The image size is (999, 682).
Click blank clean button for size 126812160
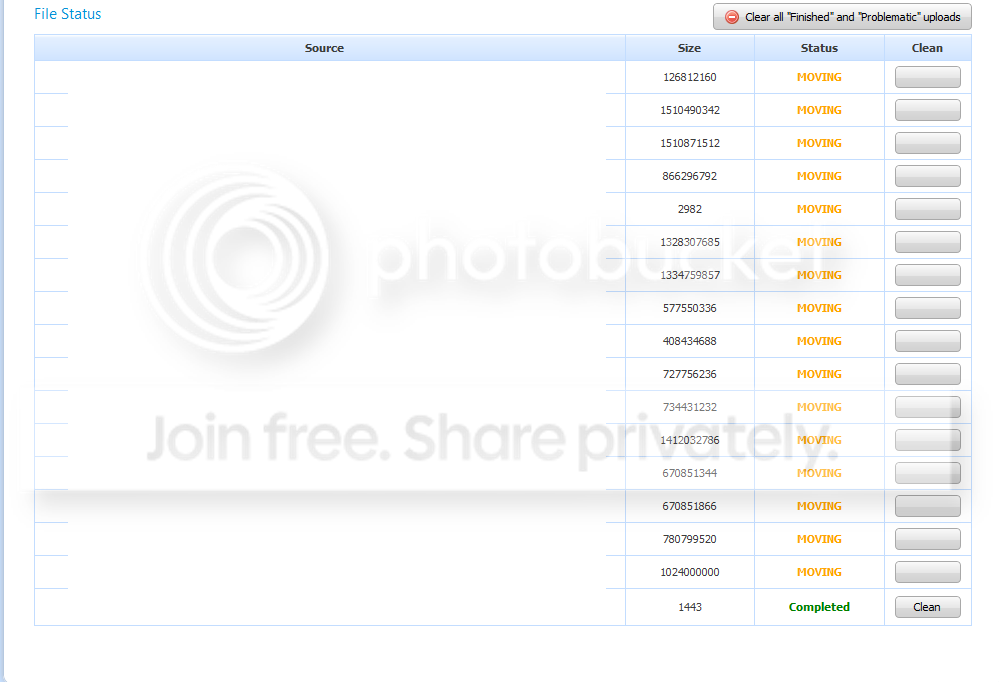click(x=927, y=77)
